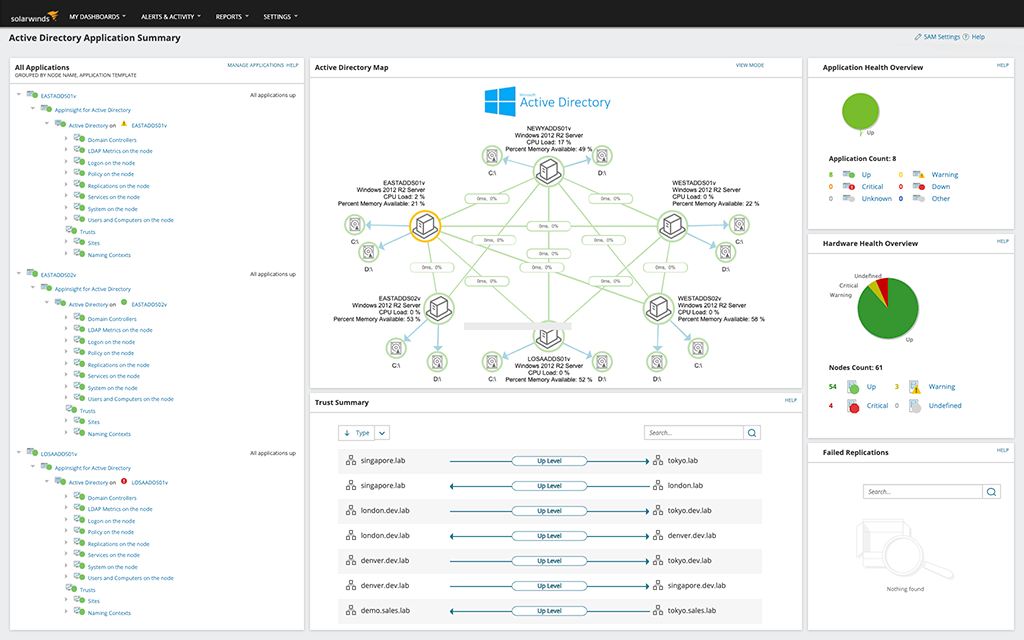Click Manage Applications link
Image resolution: width=1024 pixels, height=640 pixels.
click(x=255, y=65)
